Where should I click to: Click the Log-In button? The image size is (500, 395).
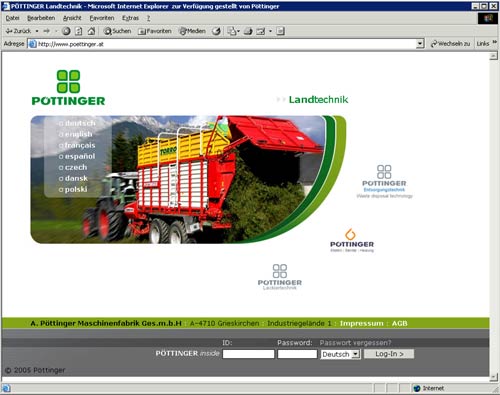389,354
